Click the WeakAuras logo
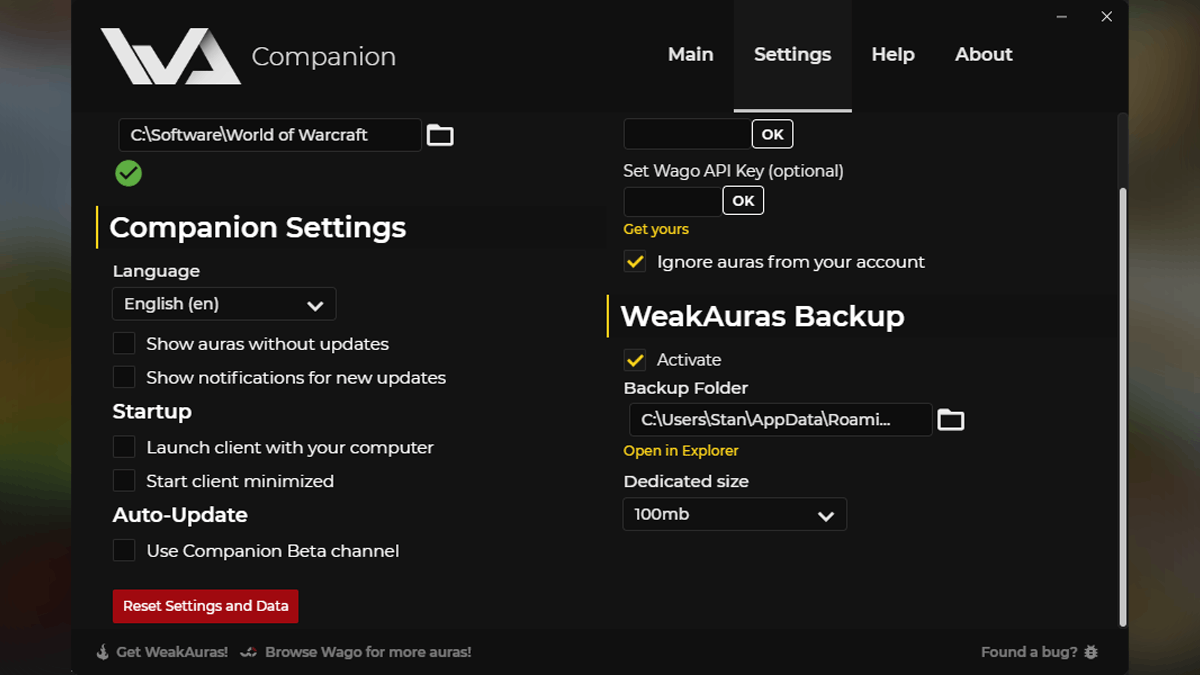Viewport: 1200px width, 675px height. click(170, 56)
